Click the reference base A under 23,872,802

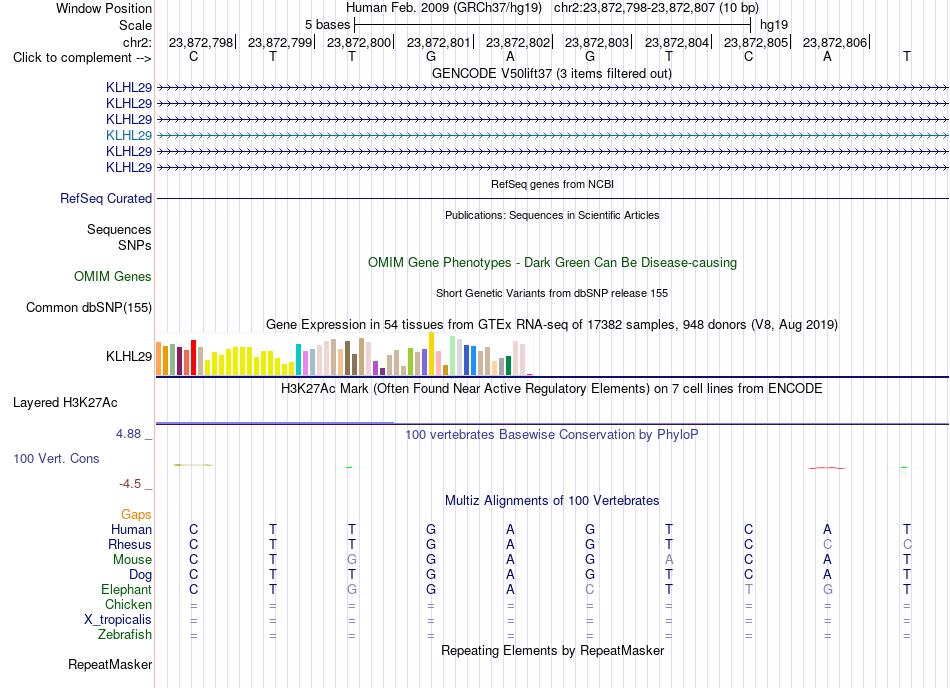point(510,56)
